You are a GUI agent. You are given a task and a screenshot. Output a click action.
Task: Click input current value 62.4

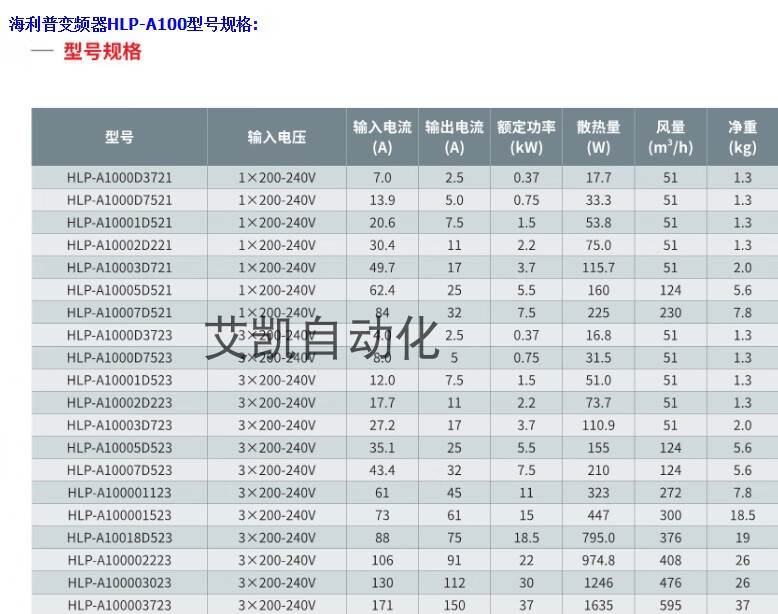[x=382, y=290]
